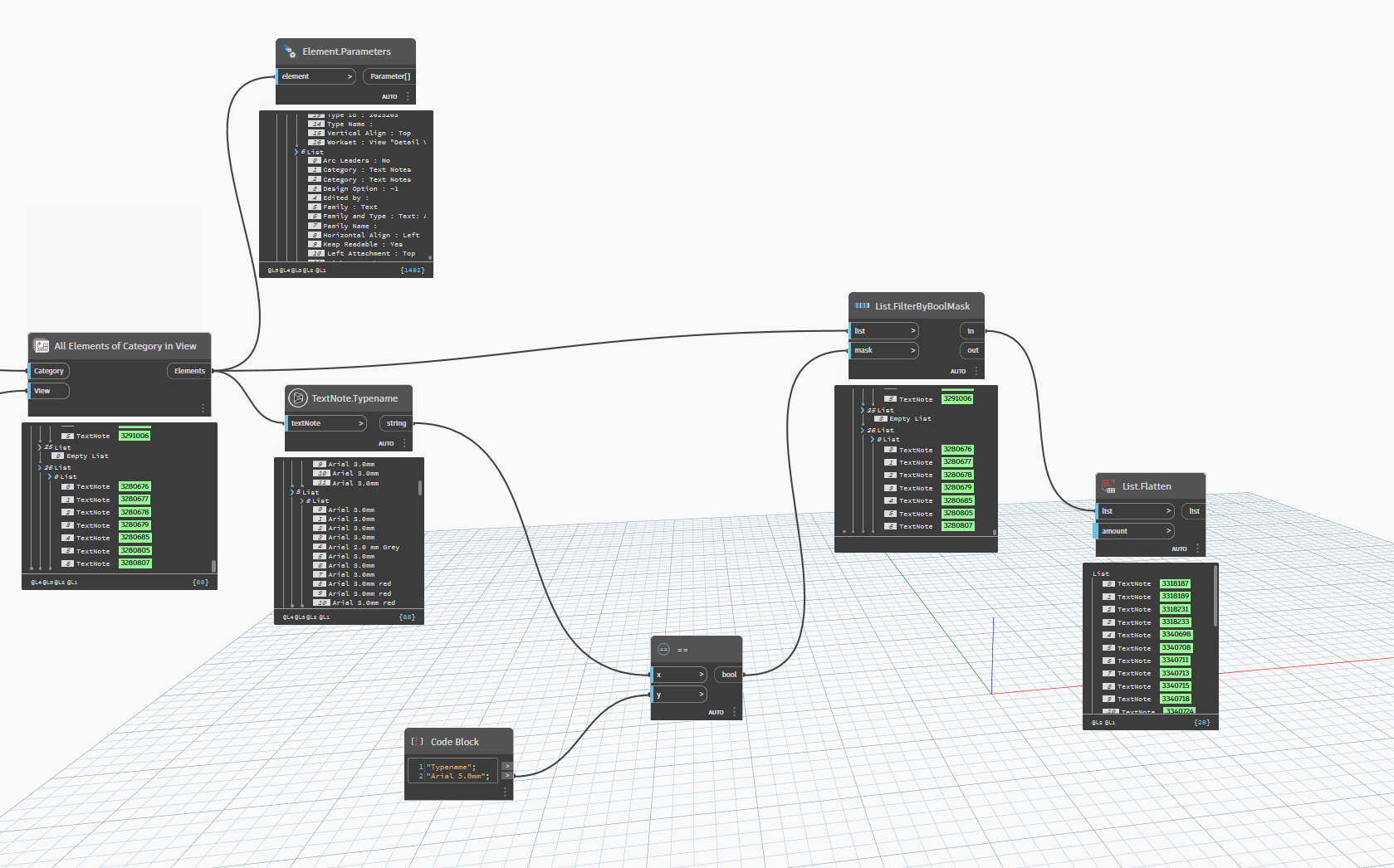Click the List.FilterByBoolMask node icon

pos(862,306)
